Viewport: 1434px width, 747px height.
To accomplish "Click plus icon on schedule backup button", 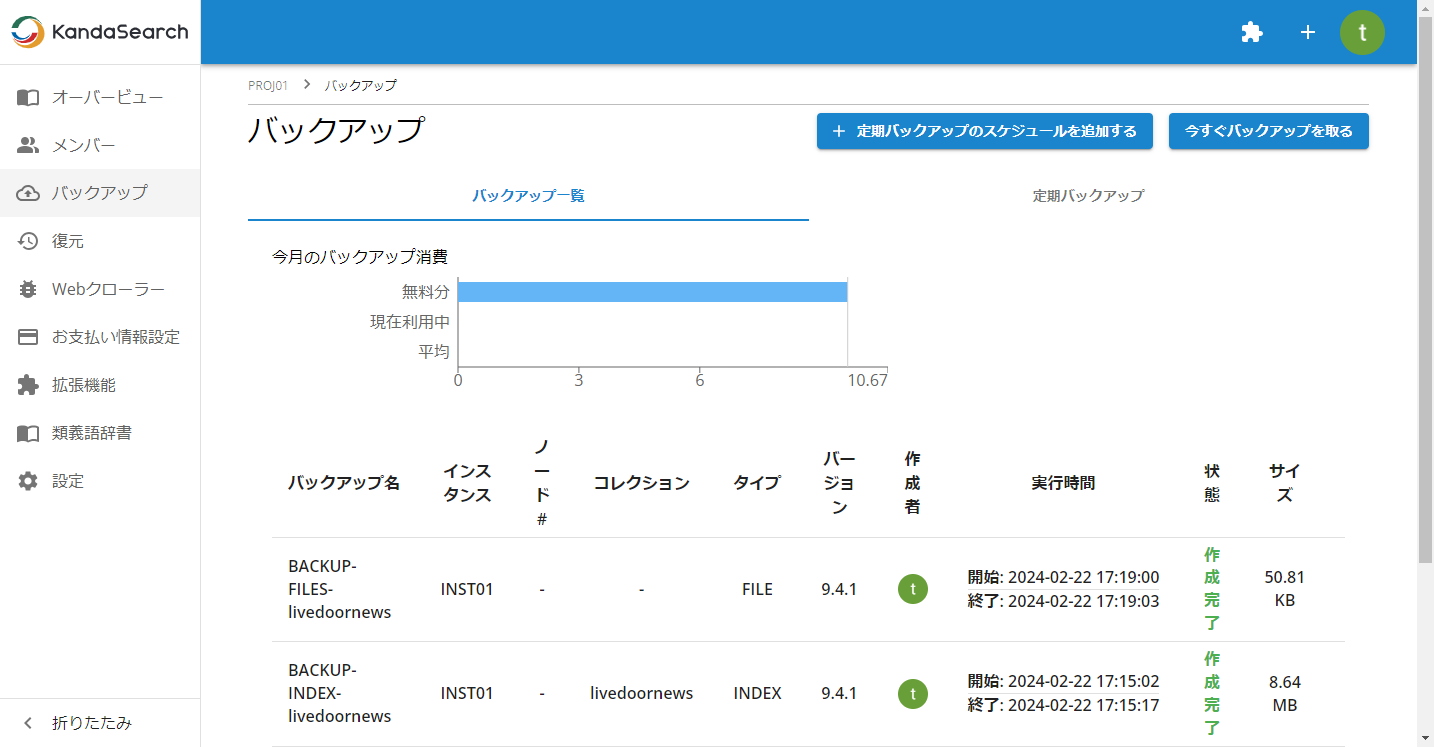I will click(839, 131).
